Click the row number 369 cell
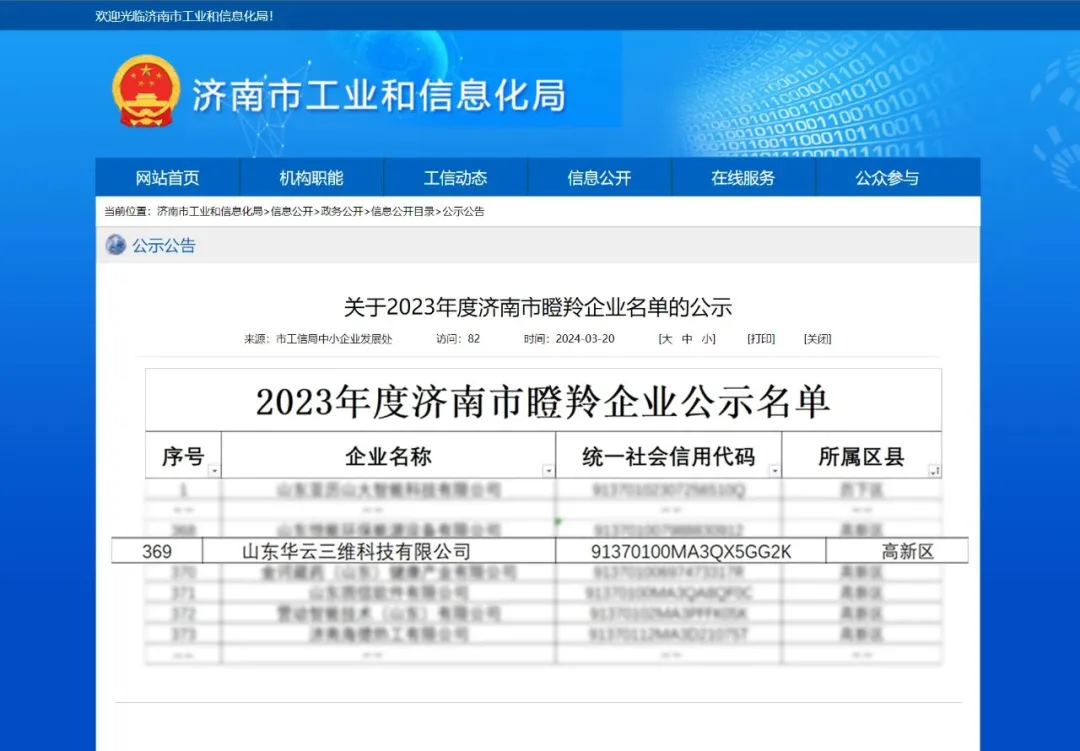1080x751 pixels. (157, 552)
